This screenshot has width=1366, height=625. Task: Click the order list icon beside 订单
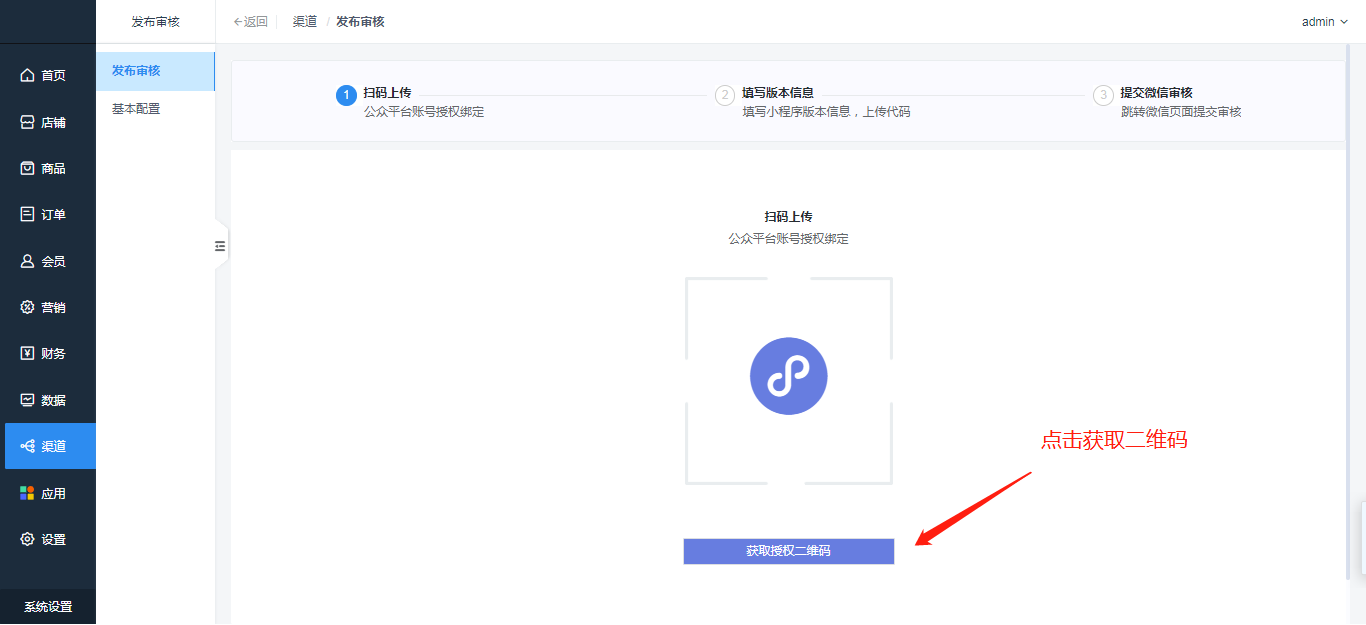[28, 214]
